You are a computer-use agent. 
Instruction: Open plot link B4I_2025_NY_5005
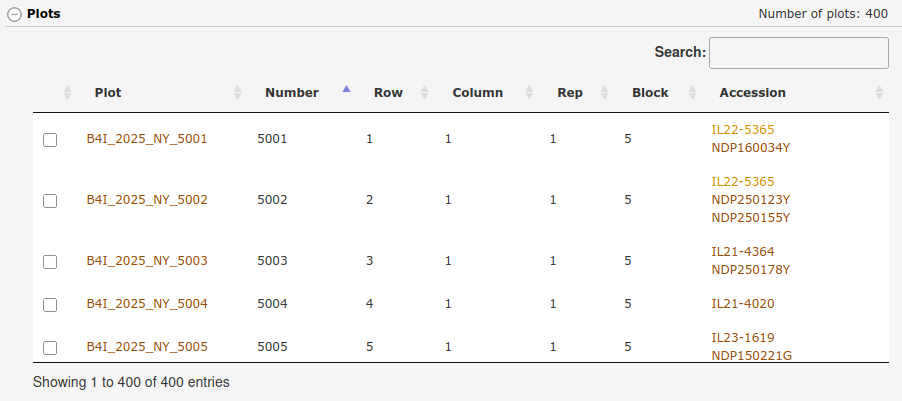[147, 347]
